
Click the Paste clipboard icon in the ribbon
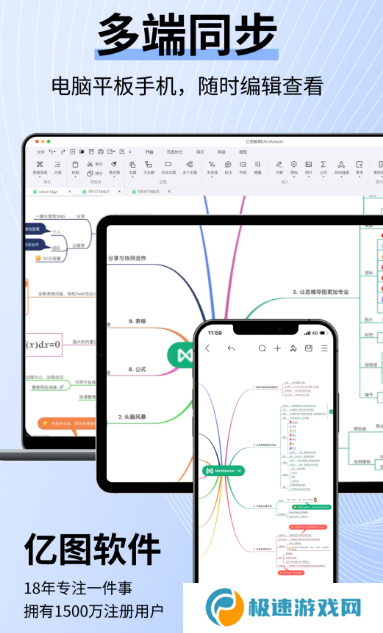75,165
